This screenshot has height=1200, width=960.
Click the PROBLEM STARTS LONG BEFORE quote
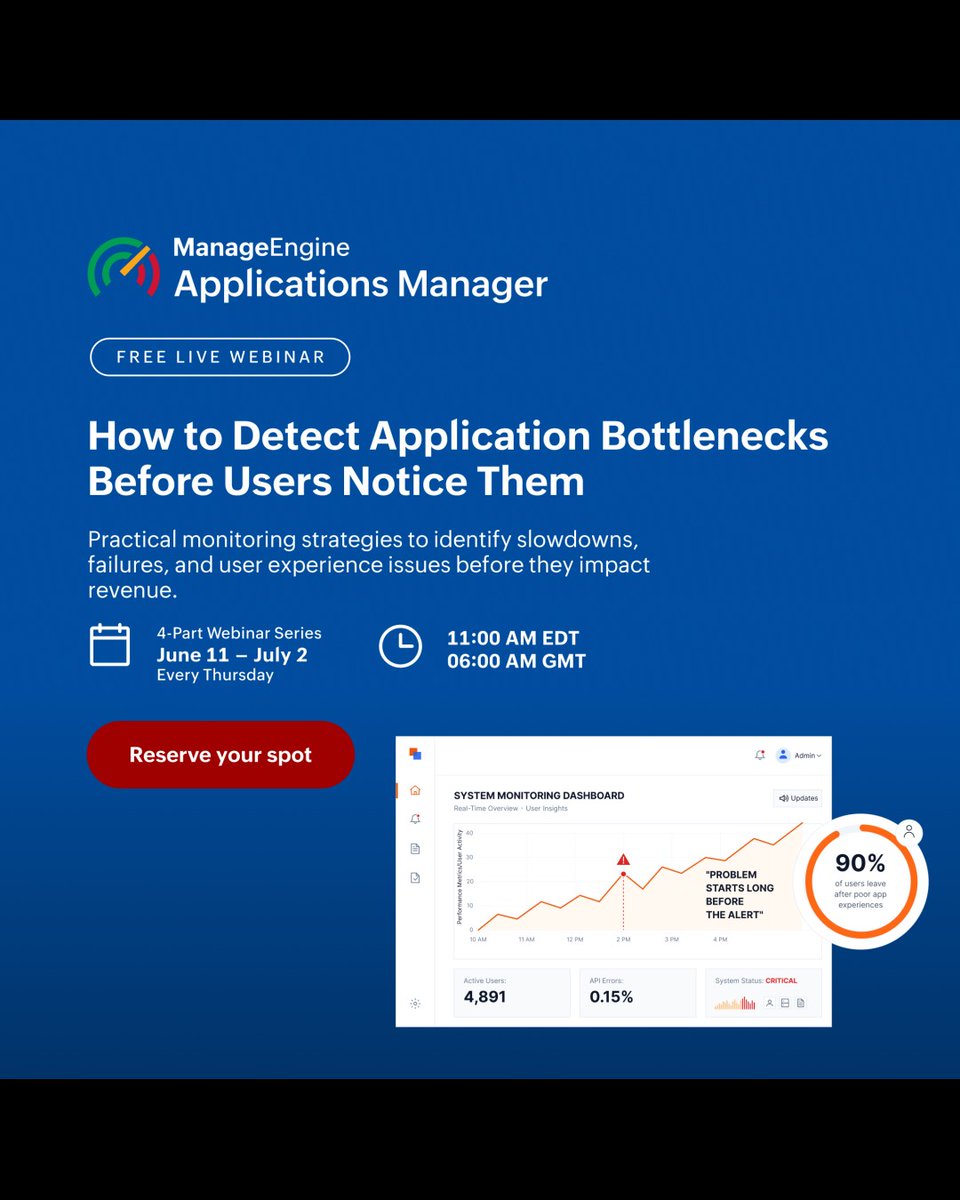click(x=740, y=895)
